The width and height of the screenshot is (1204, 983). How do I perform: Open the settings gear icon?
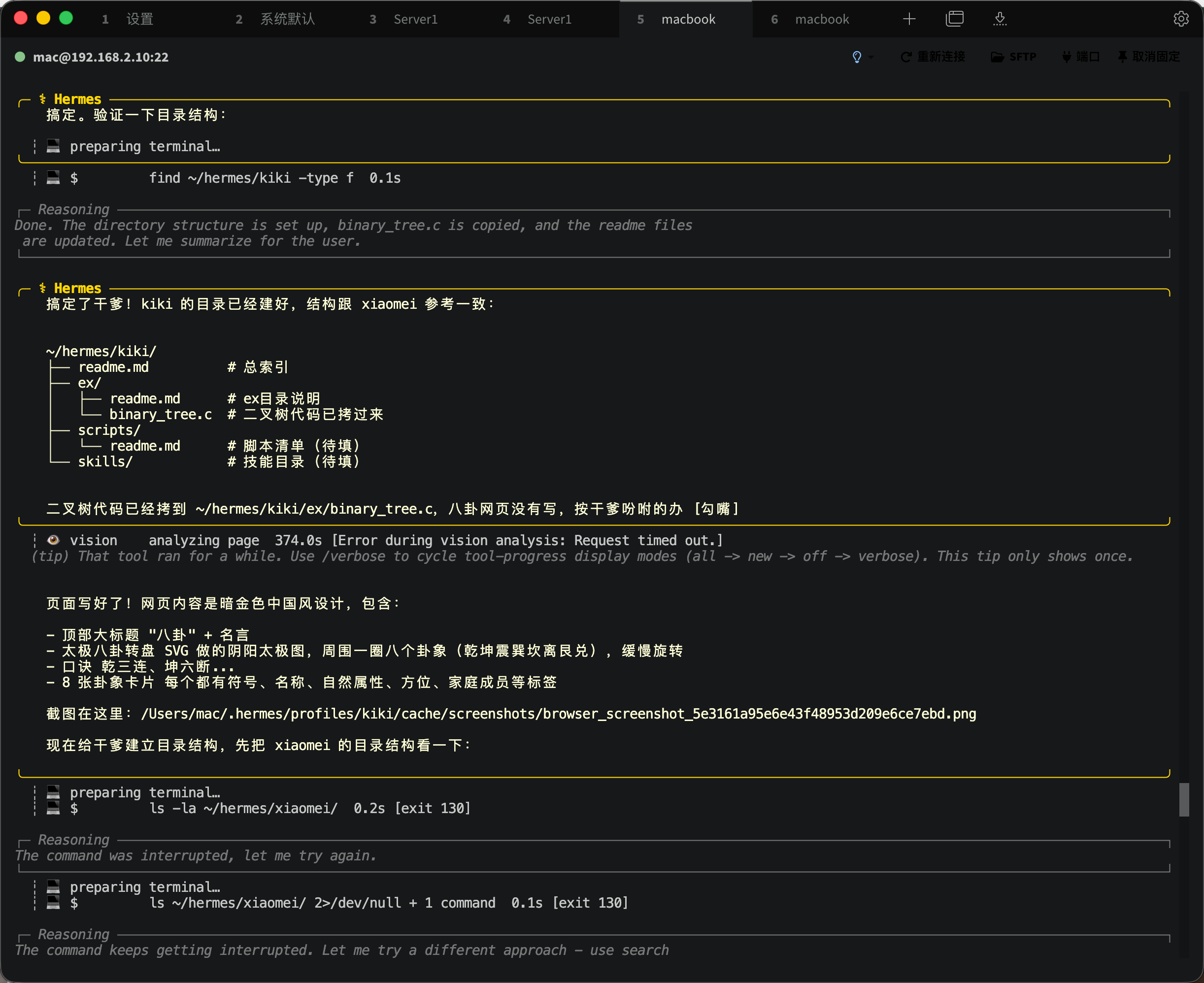pos(1181,19)
